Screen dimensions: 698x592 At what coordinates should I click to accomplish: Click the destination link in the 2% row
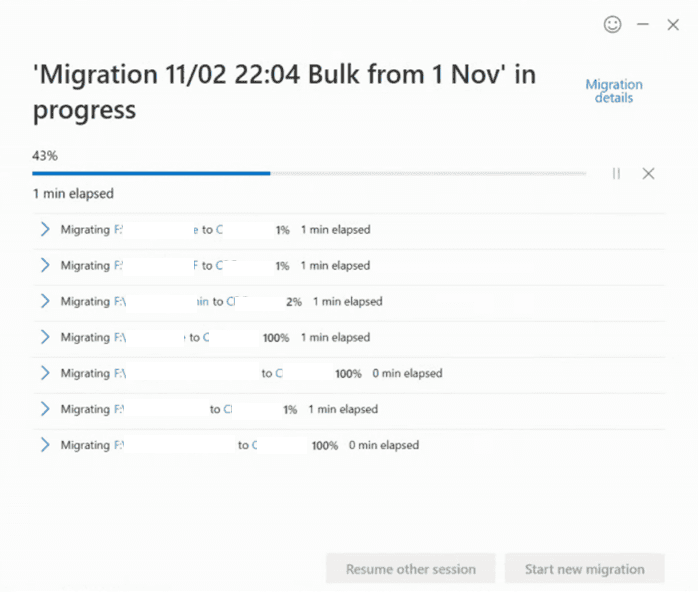click(x=231, y=301)
